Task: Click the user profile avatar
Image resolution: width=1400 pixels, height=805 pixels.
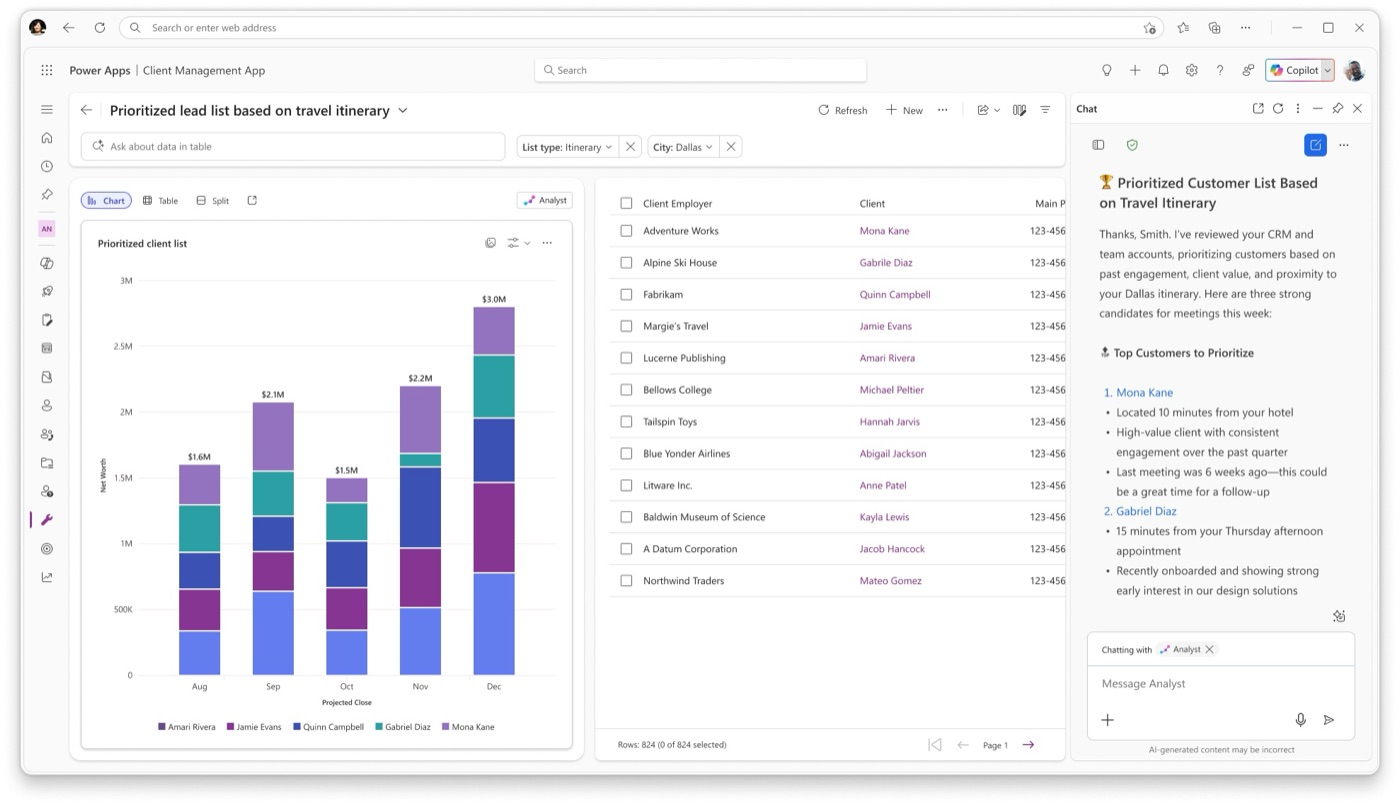Action: tap(1354, 70)
